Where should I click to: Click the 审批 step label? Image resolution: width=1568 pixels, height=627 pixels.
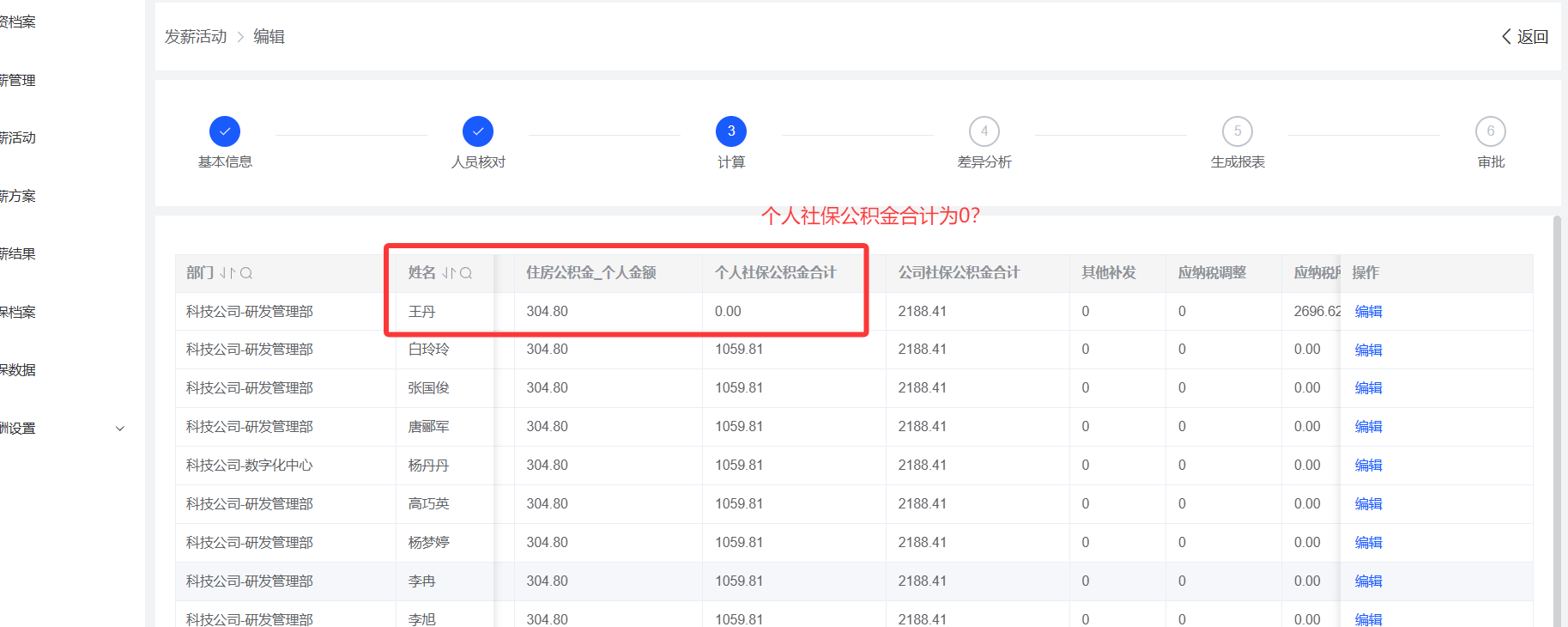pos(1491,162)
